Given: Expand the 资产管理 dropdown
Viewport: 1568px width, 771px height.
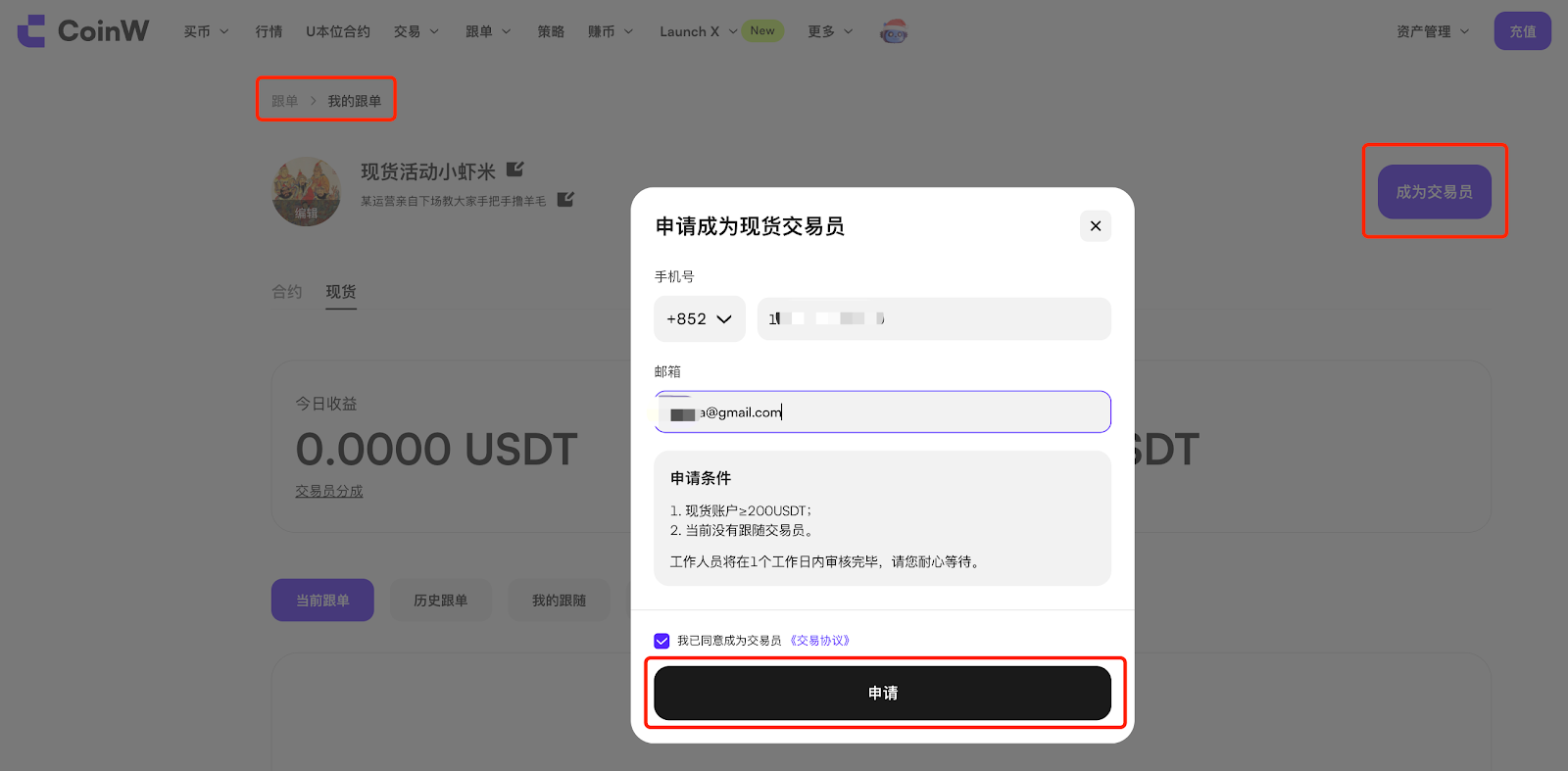Looking at the screenshot, I should coord(1432,31).
